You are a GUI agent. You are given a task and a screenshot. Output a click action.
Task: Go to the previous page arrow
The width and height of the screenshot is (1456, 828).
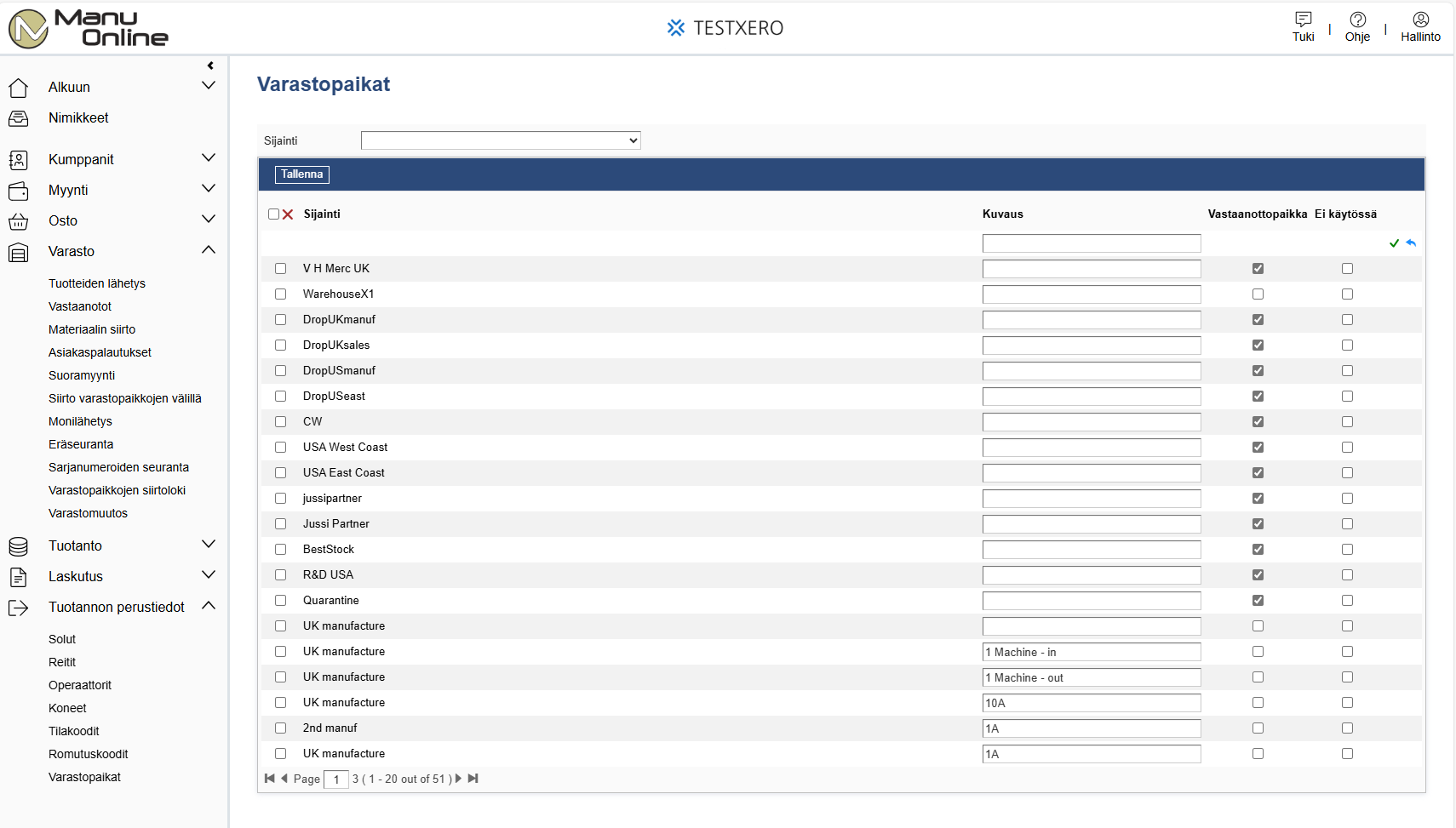click(284, 779)
